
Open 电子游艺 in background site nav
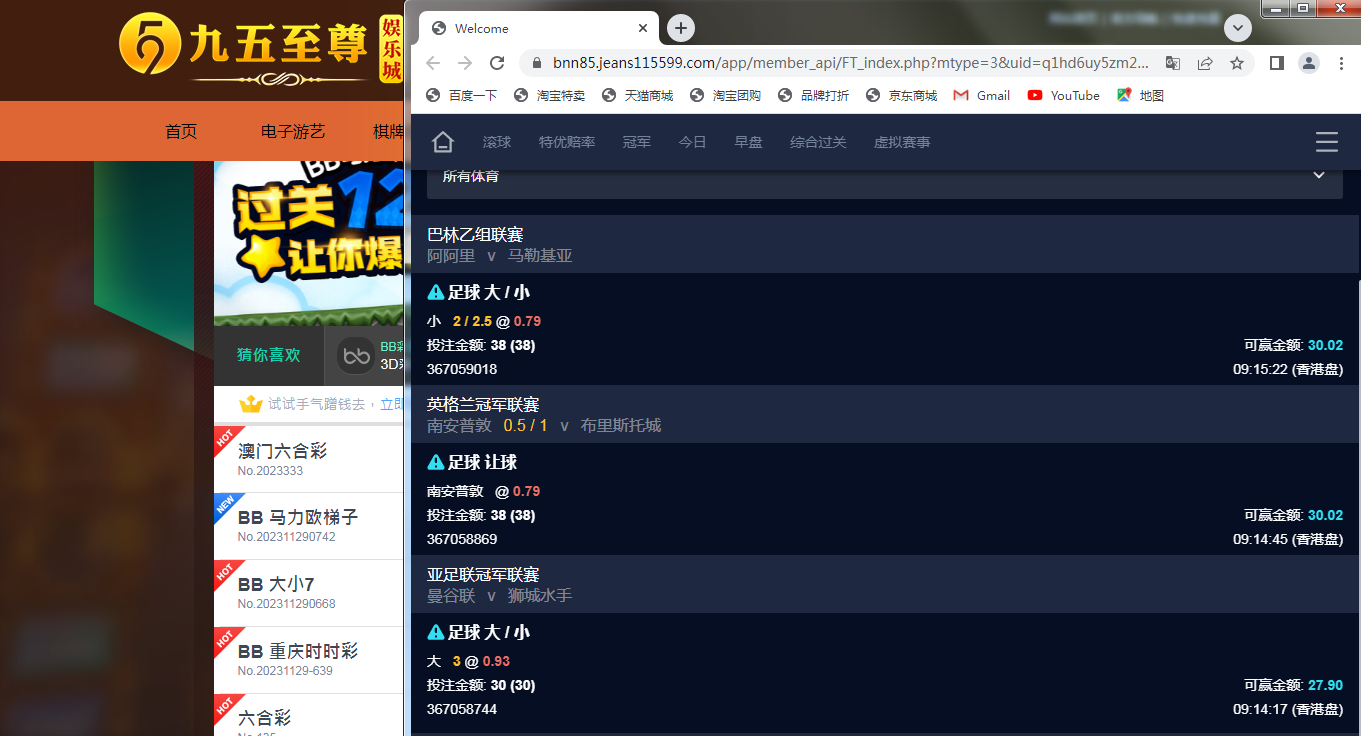pyautogui.click(x=293, y=131)
